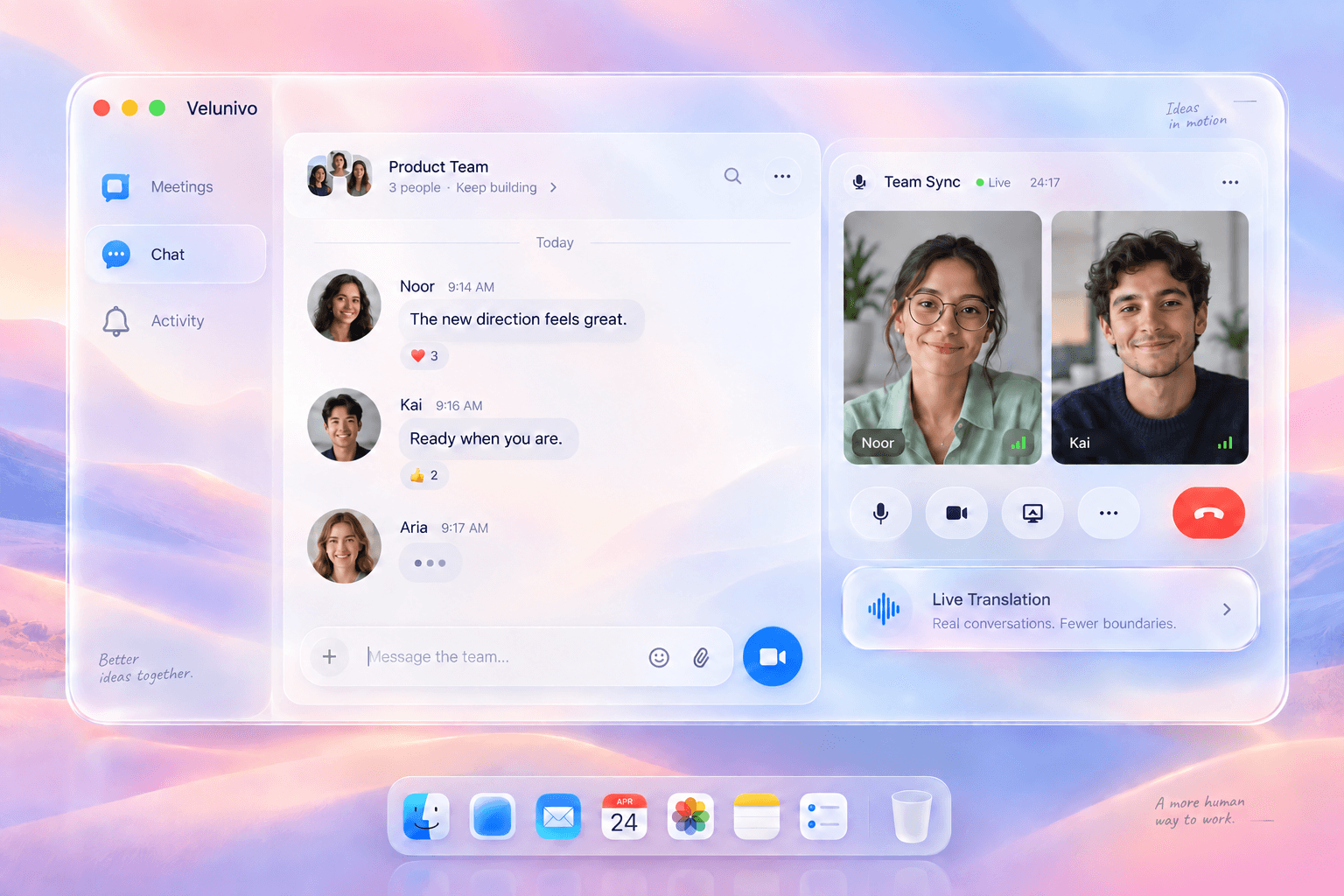Screen dimensions: 1344x896
Task: Open more call controls
Action: pyautogui.click(x=1109, y=513)
